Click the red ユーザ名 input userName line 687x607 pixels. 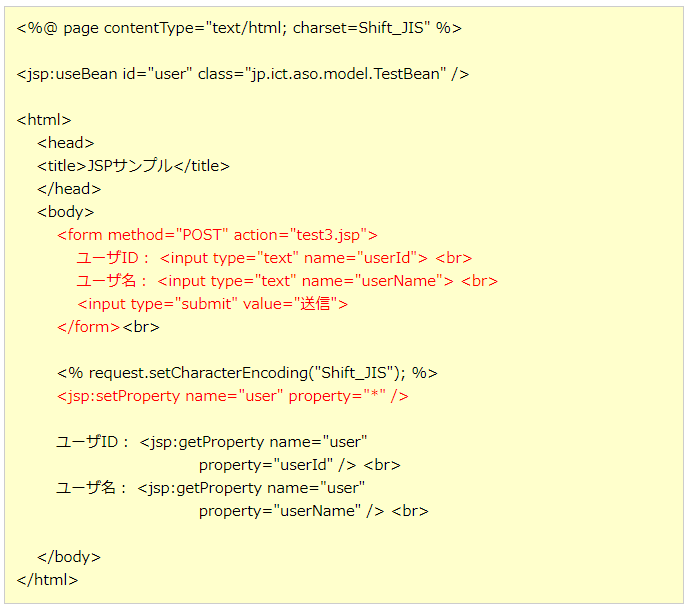tap(287, 281)
